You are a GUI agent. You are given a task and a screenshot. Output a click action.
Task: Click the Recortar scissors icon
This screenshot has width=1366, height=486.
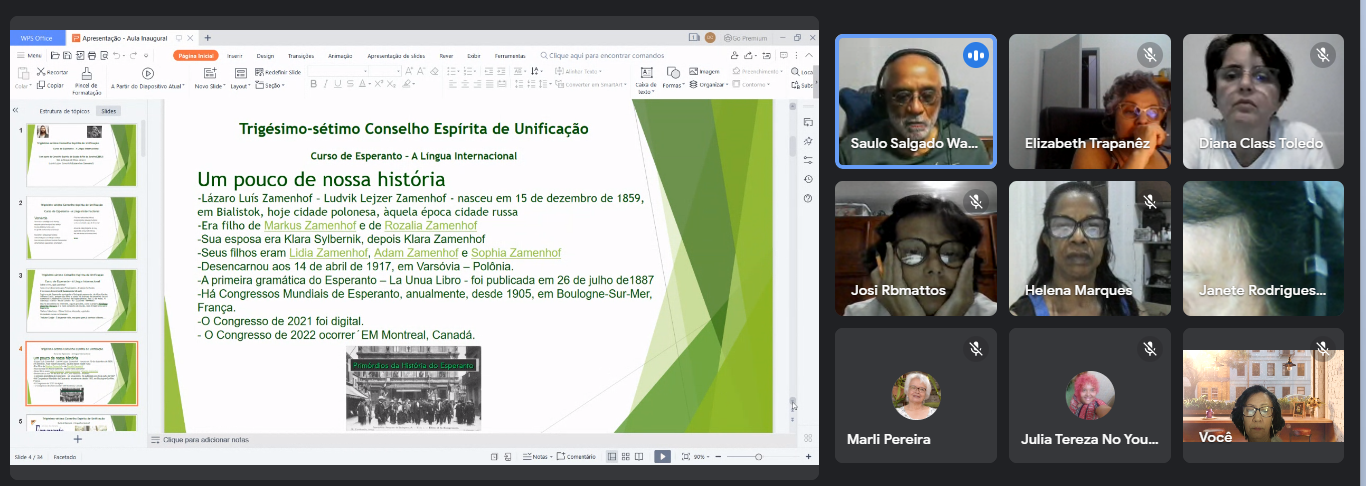tap(41, 72)
